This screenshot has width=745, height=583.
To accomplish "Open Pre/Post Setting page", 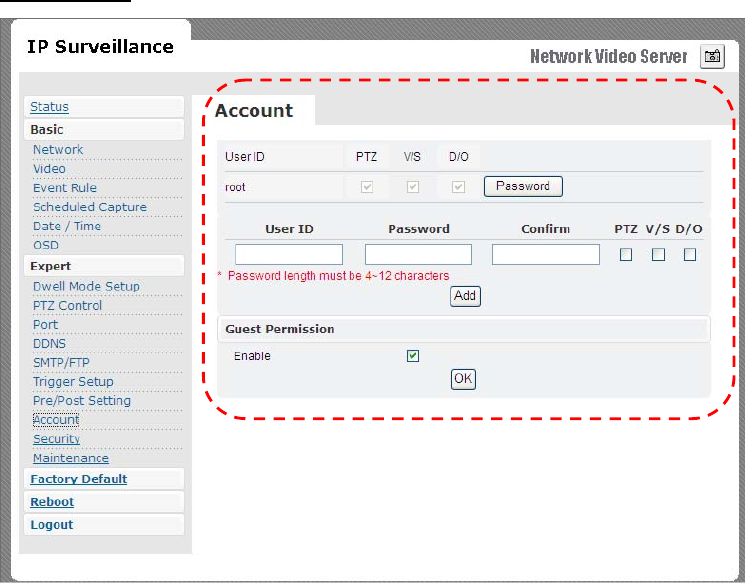I will pos(82,401).
